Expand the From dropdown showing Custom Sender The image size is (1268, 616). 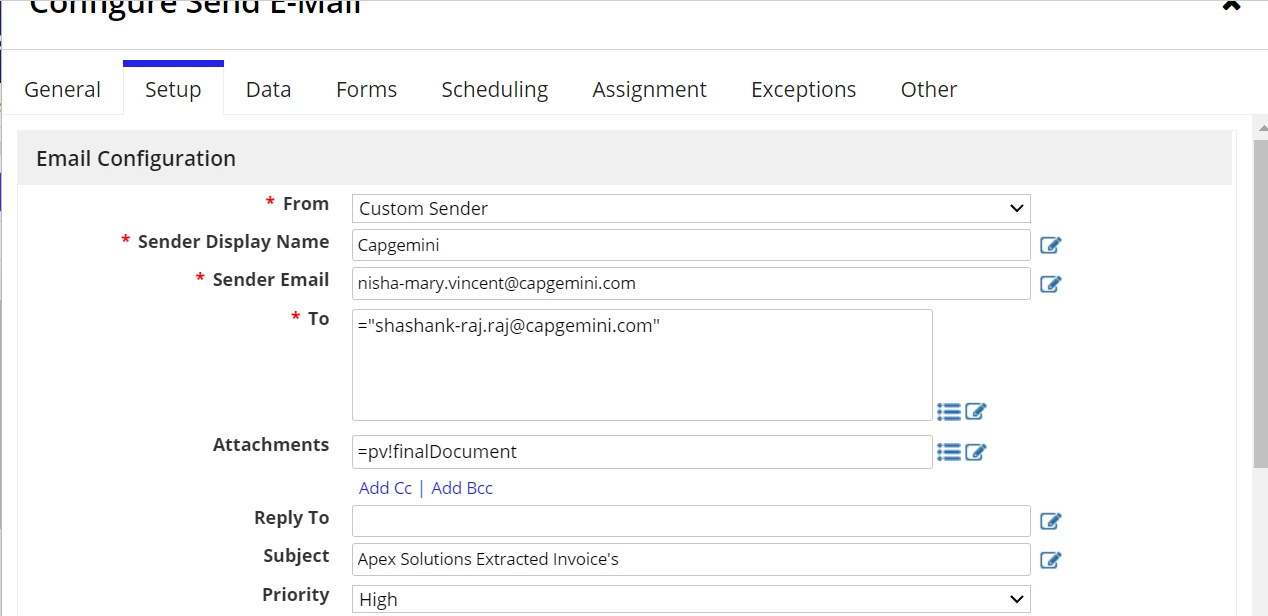click(691, 209)
